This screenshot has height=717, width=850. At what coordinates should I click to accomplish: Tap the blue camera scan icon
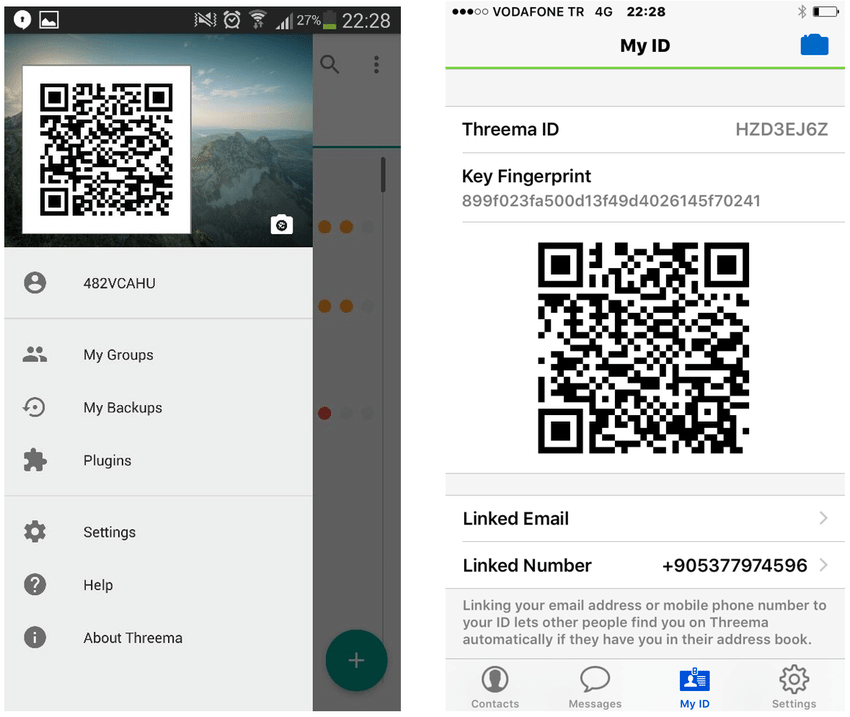click(814, 45)
